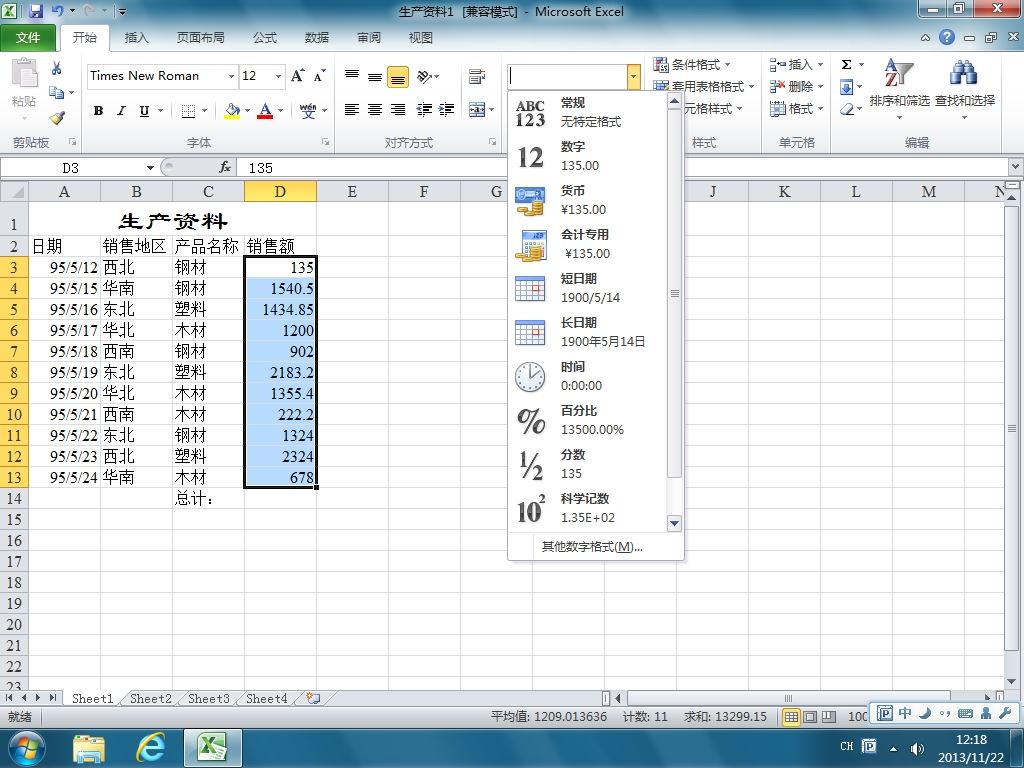Open the 文件 file tab
The width and height of the screenshot is (1024, 768).
[x=27, y=38]
